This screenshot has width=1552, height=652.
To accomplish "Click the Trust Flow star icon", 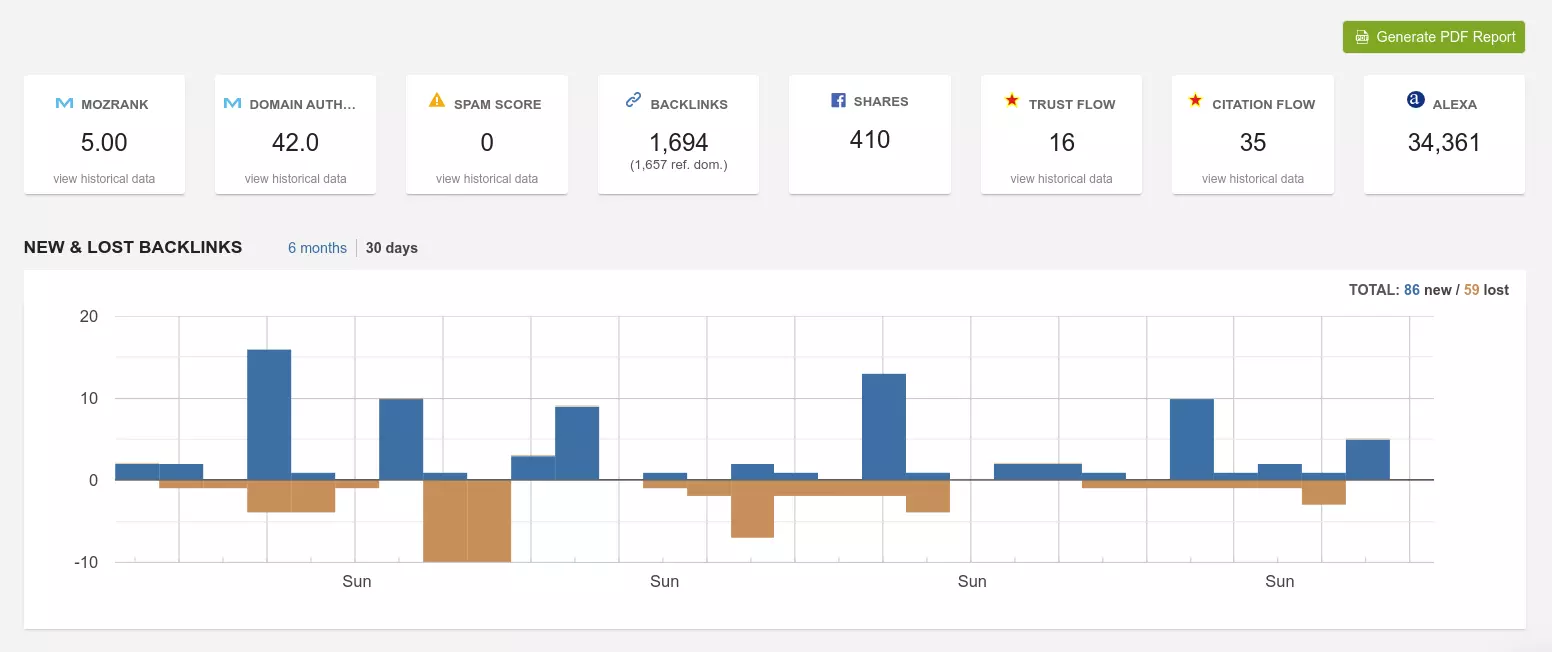I will (1012, 100).
